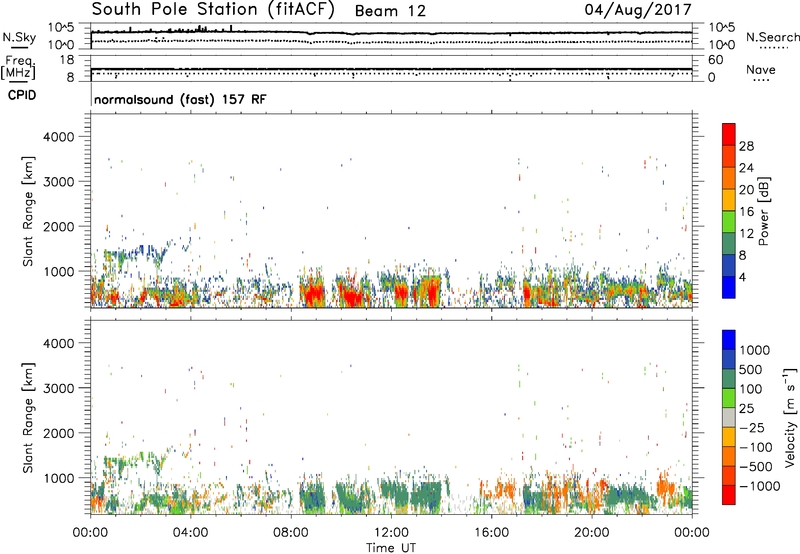Viewport: 800px width, 554px height.
Task: Click the right '10^0' noise axis tick
Action: 722,45
